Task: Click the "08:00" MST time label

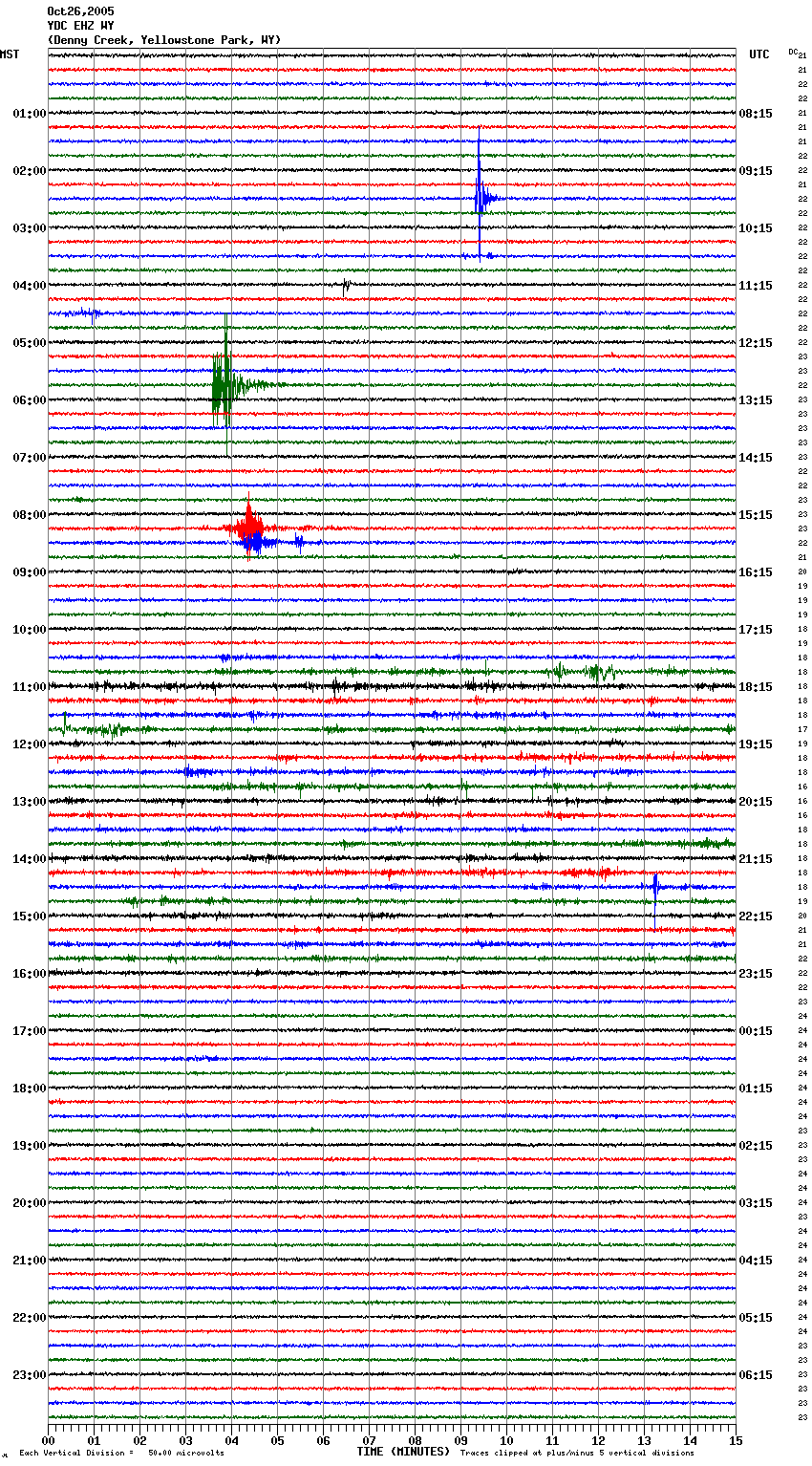Action: click(29, 515)
